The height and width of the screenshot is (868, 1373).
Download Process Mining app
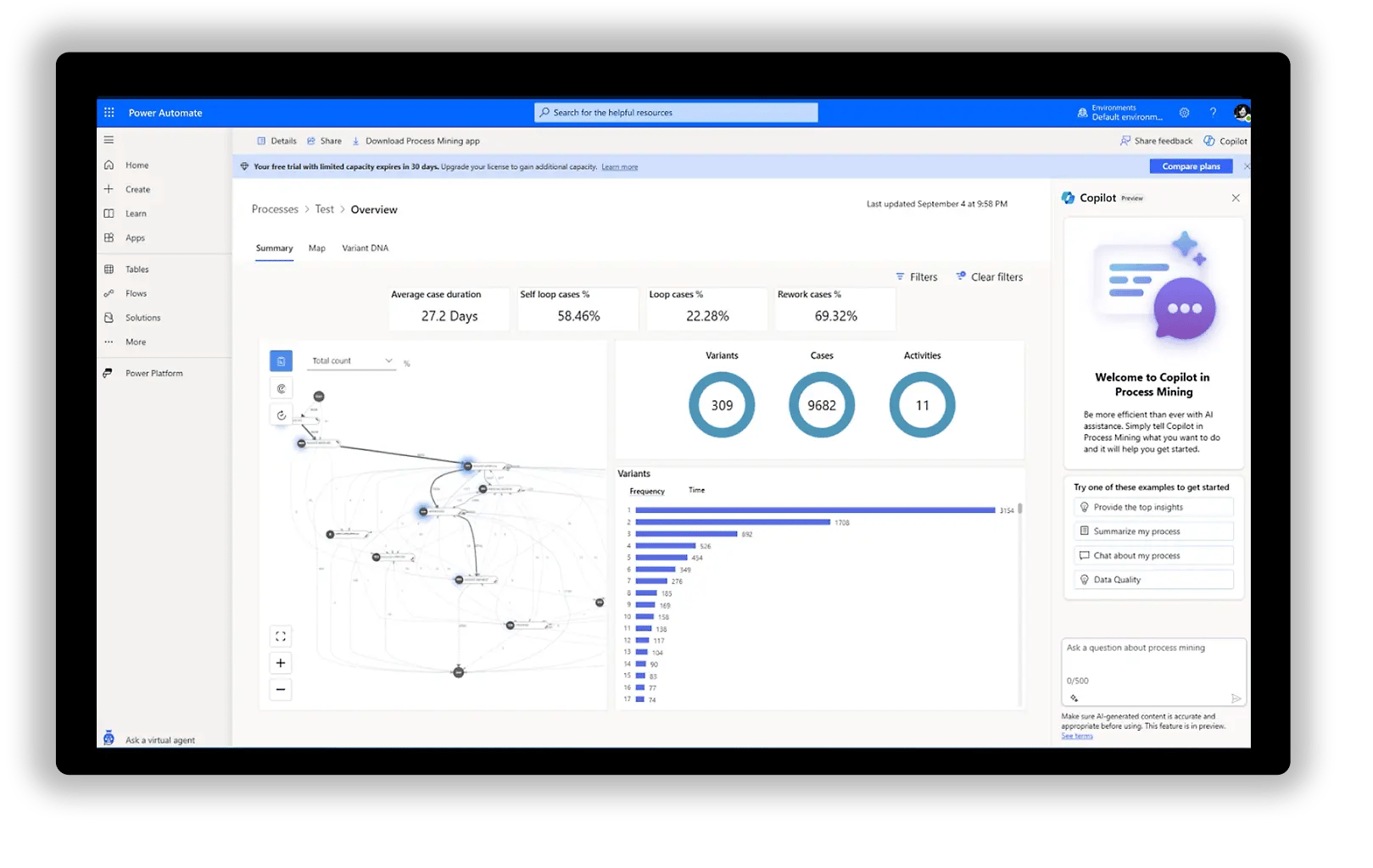416,142
